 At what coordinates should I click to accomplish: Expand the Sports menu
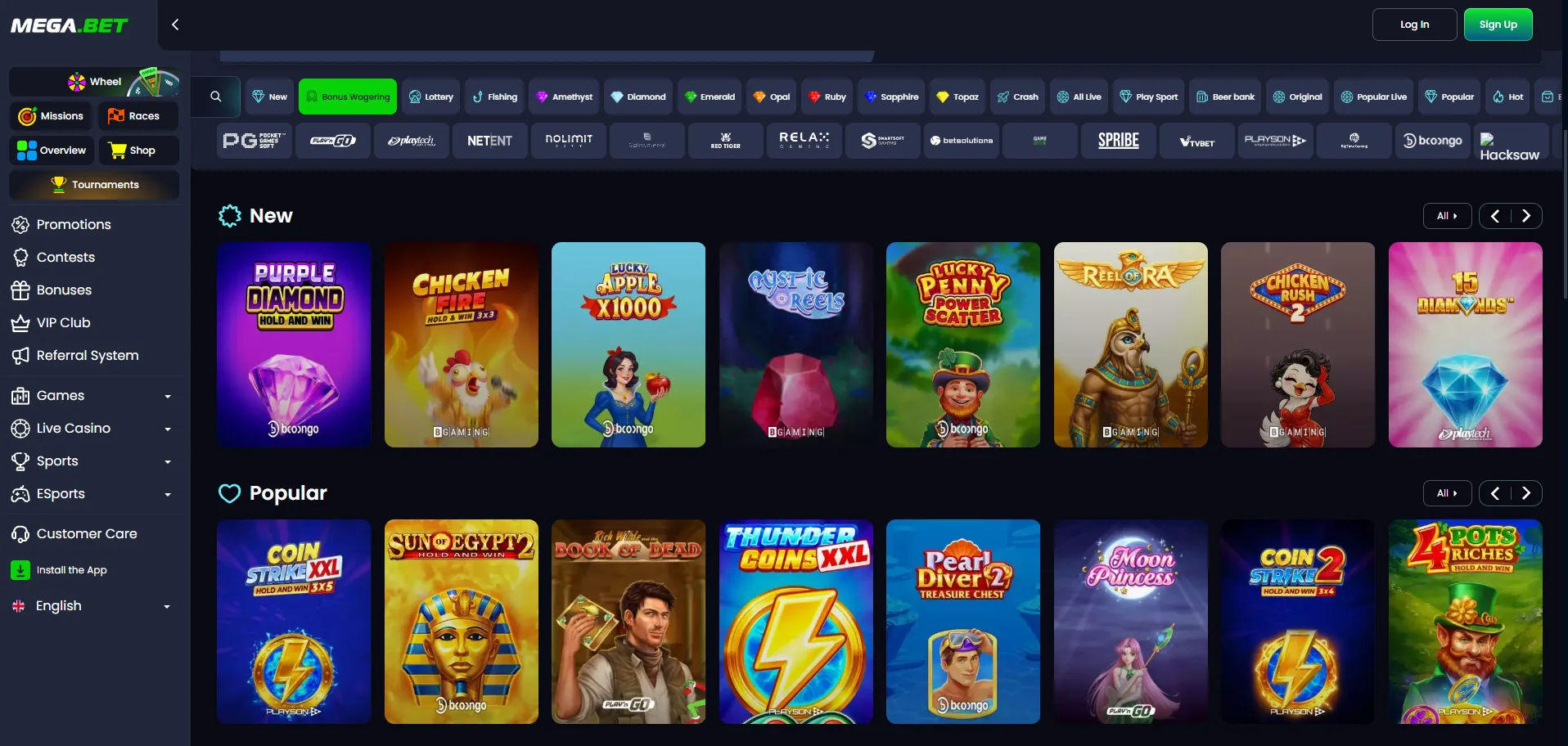click(91, 461)
